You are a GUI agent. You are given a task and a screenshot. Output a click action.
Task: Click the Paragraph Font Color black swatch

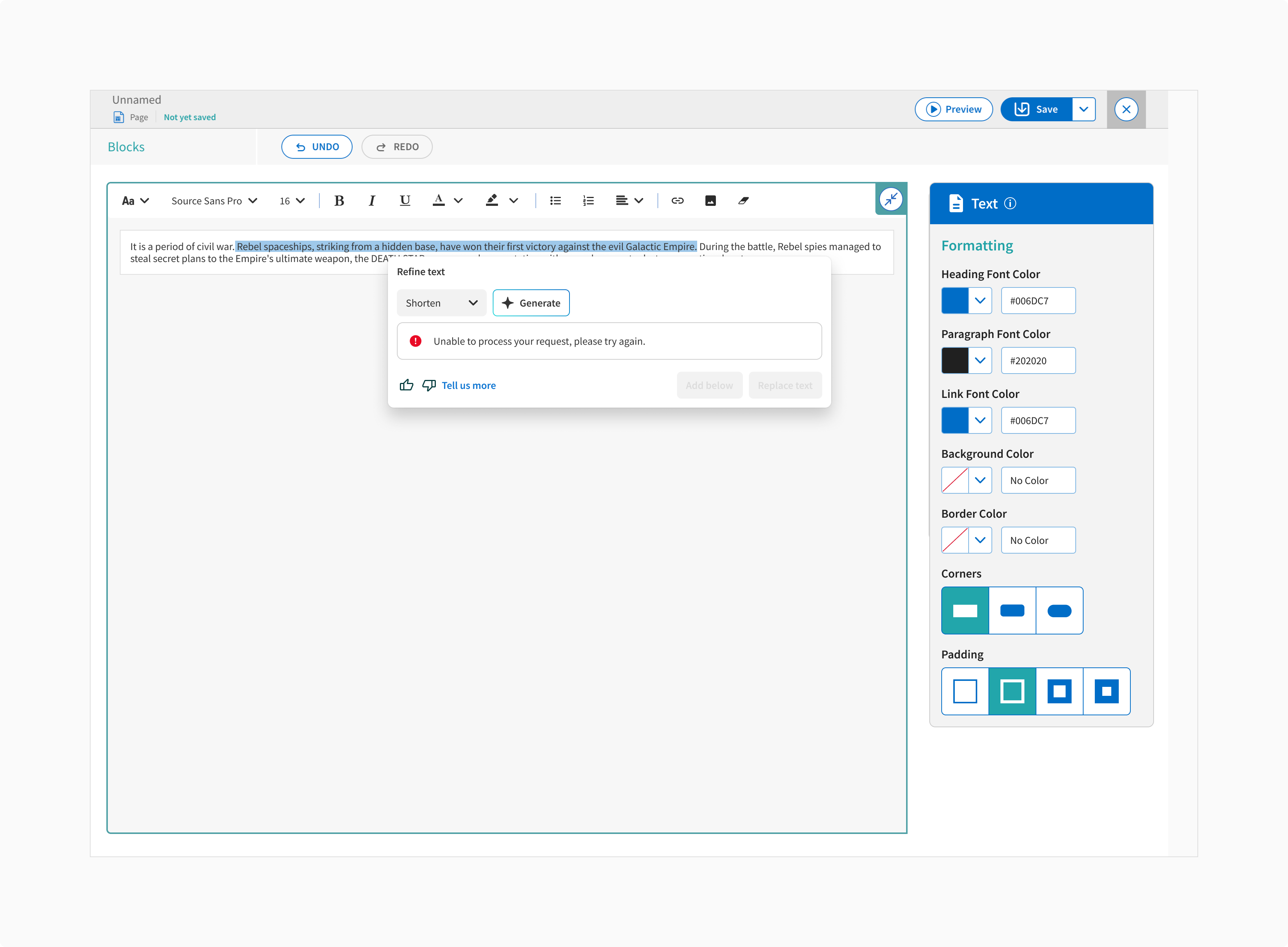point(955,360)
